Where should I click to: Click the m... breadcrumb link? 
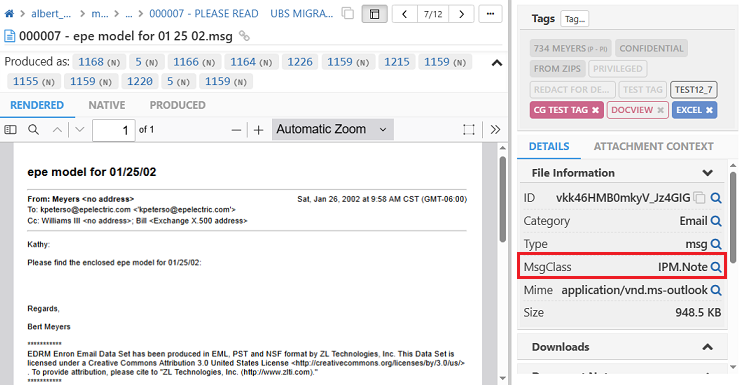[100, 14]
